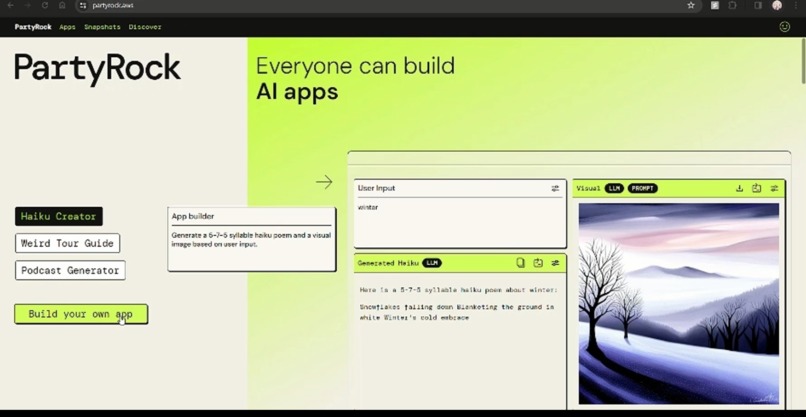Click the address bar URL partyrock.aws

113,5
